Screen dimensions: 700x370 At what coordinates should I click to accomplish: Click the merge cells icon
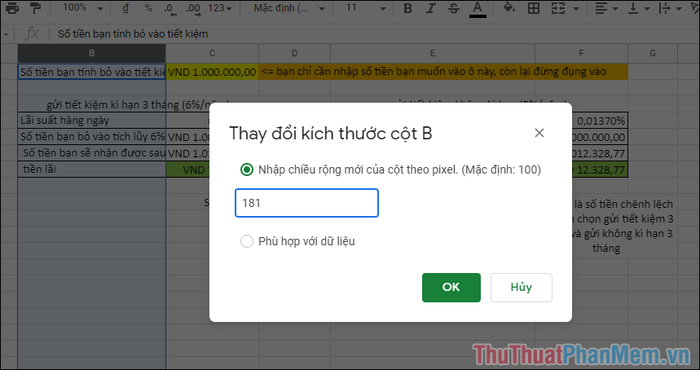[x=558, y=8]
